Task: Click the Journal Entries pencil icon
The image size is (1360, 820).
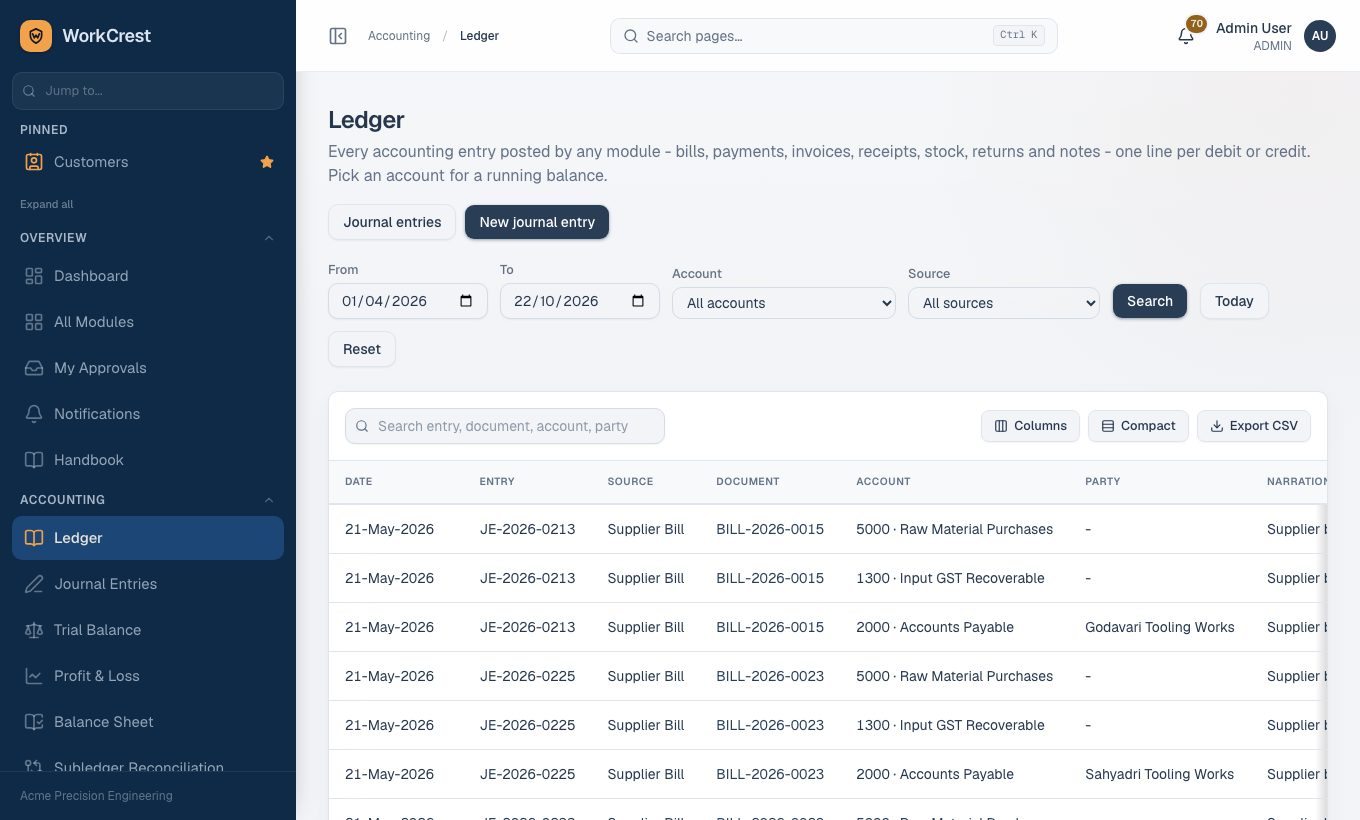Action: (x=34, y=584)
